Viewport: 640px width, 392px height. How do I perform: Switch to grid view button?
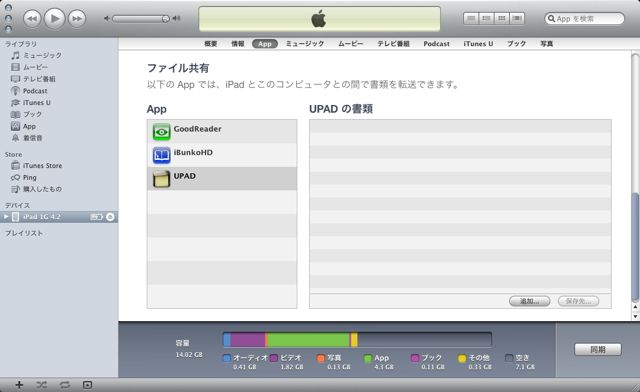502,18
